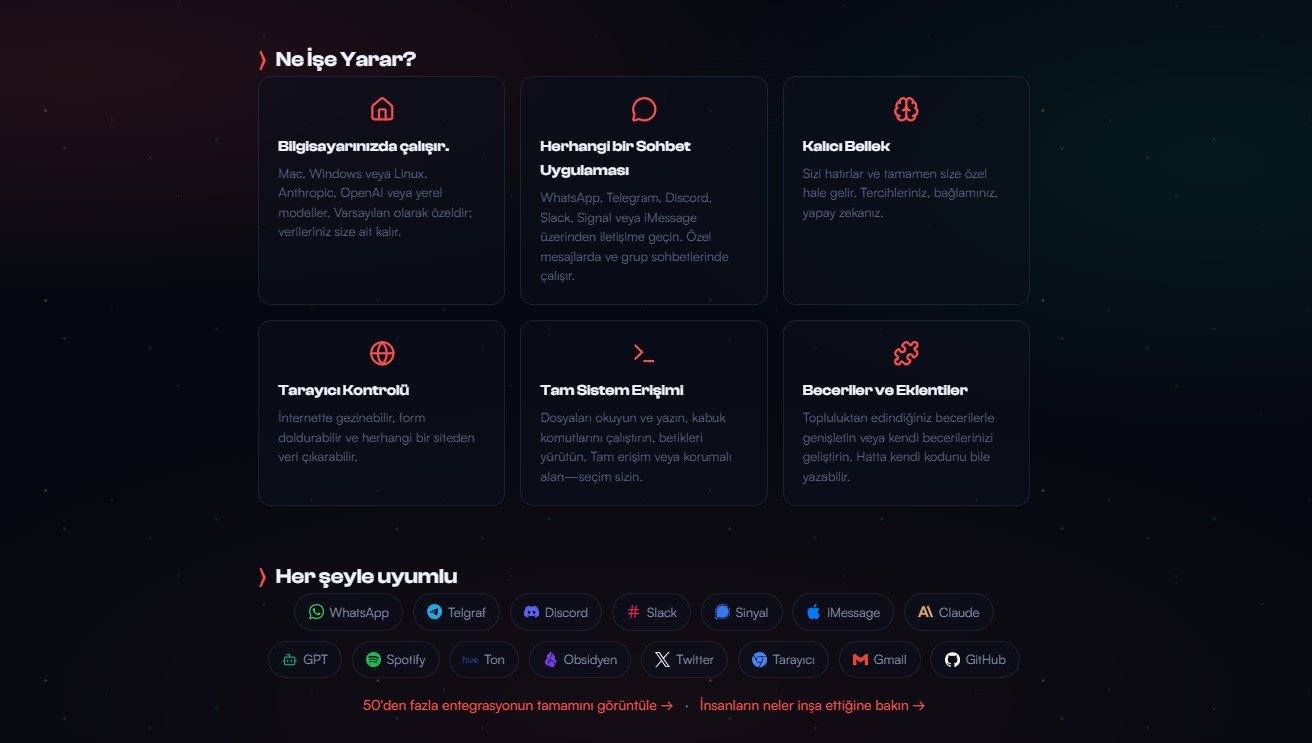Click the brain icon above Kalıcı Bellek

(x=906, y=109)
